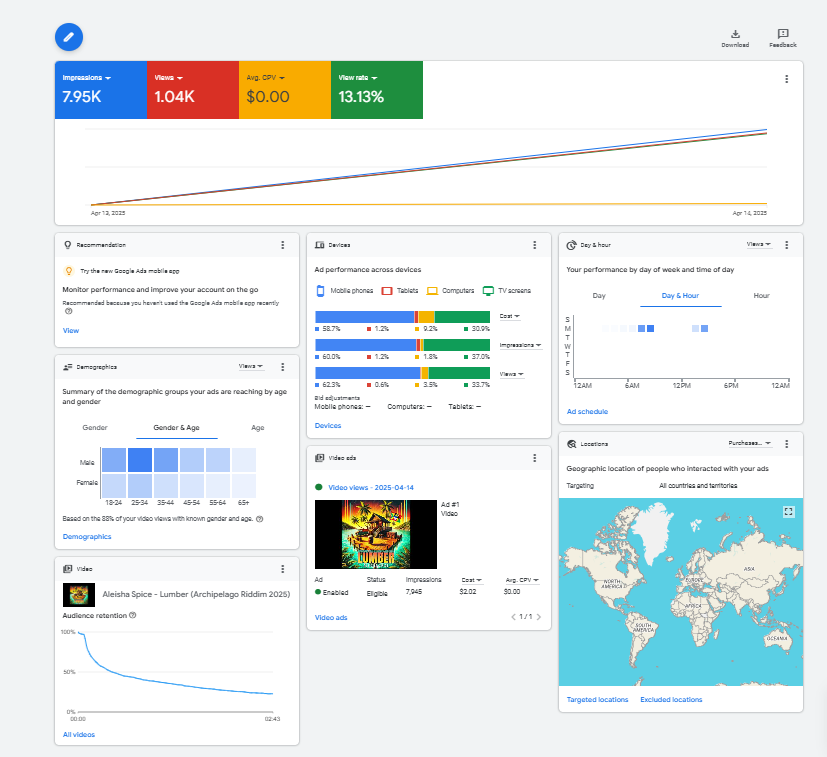Click fullscreen icon on the world map
The width and height of the screenshot is (827, 757).
coord(788,511)
